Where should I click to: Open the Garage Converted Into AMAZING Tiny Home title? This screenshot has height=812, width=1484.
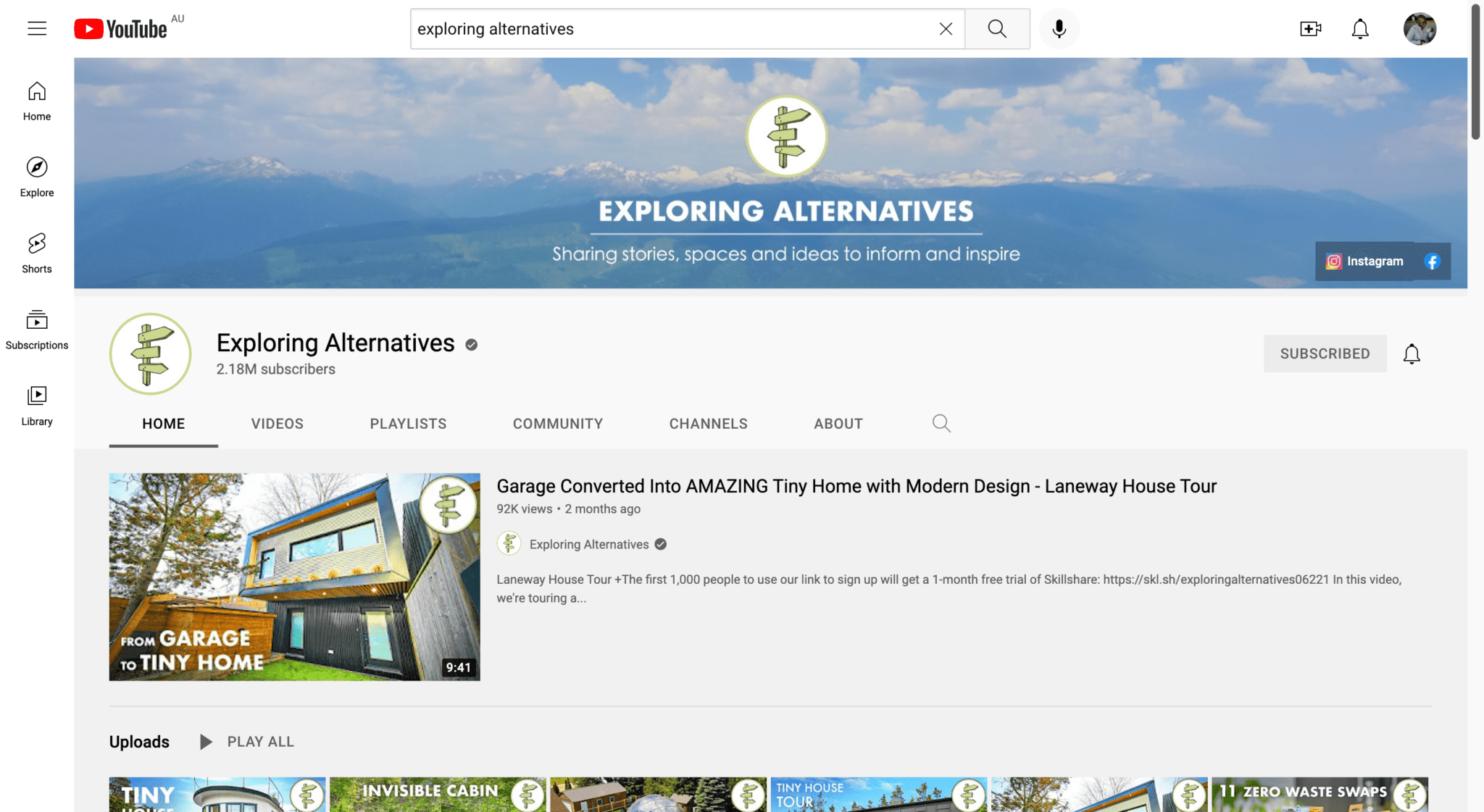[x=856, y=486]
